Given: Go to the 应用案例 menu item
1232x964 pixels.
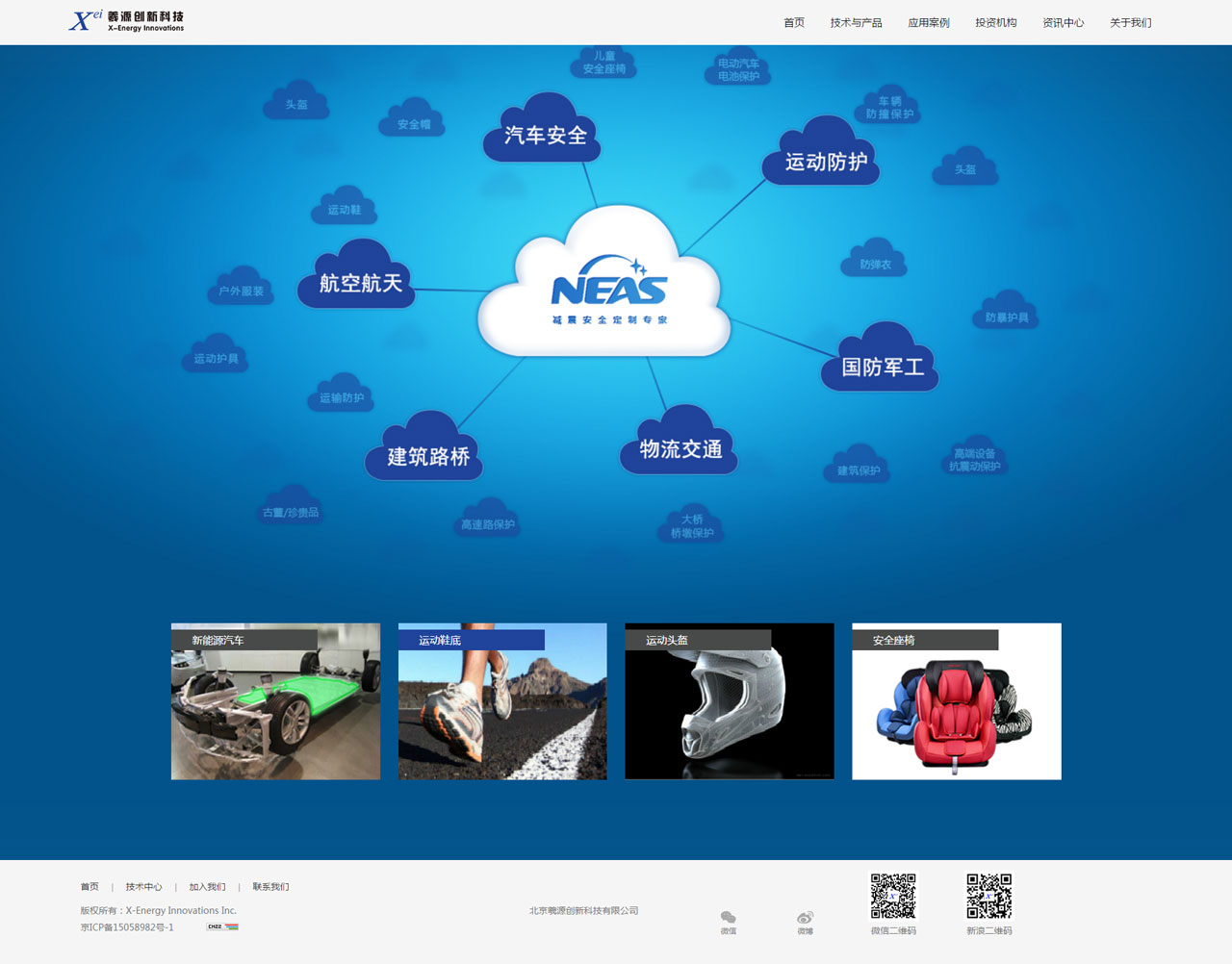Looking at the screenshot, I should tap(929, 23).
